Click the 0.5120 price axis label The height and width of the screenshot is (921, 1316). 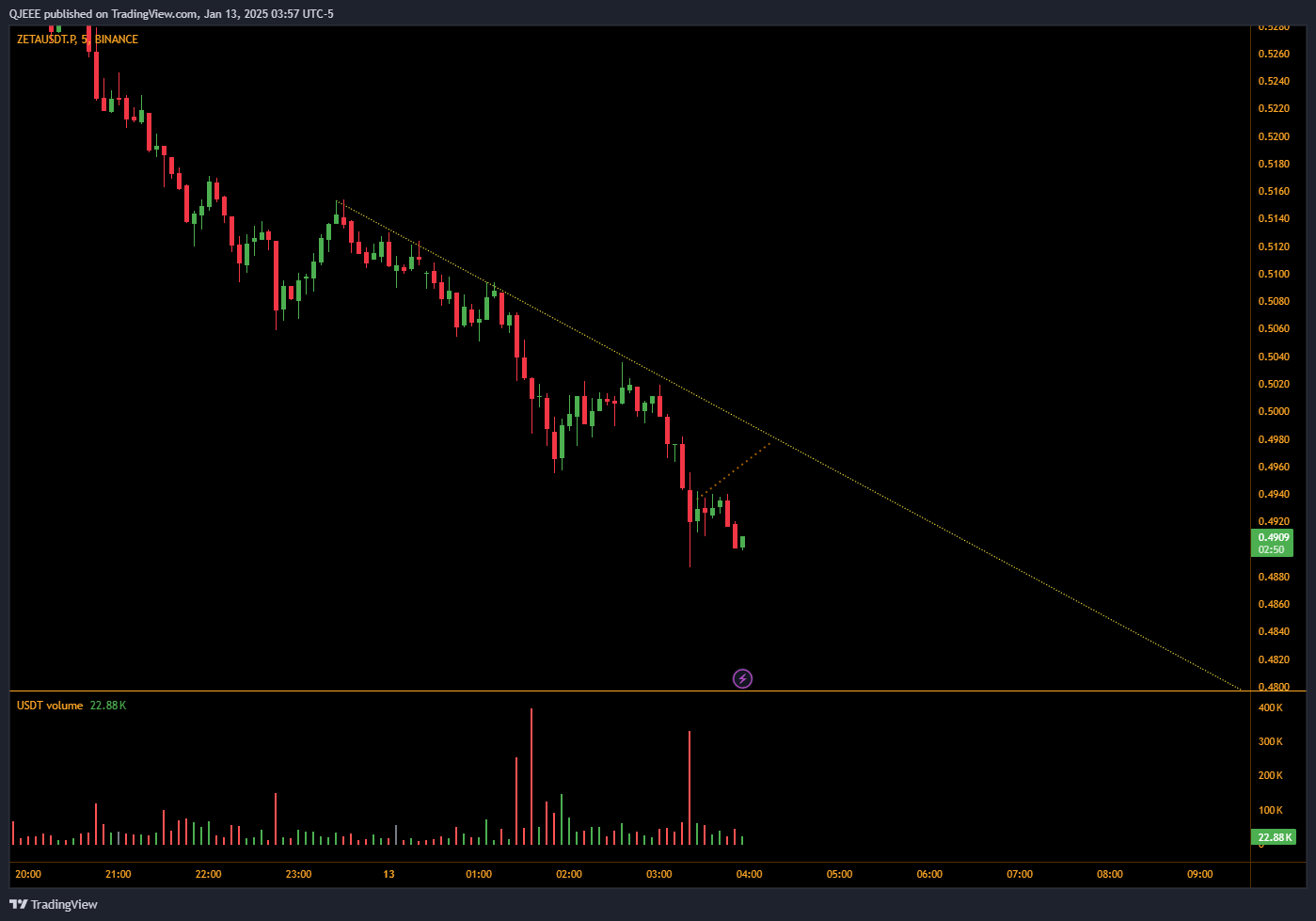coord(1274,246)
